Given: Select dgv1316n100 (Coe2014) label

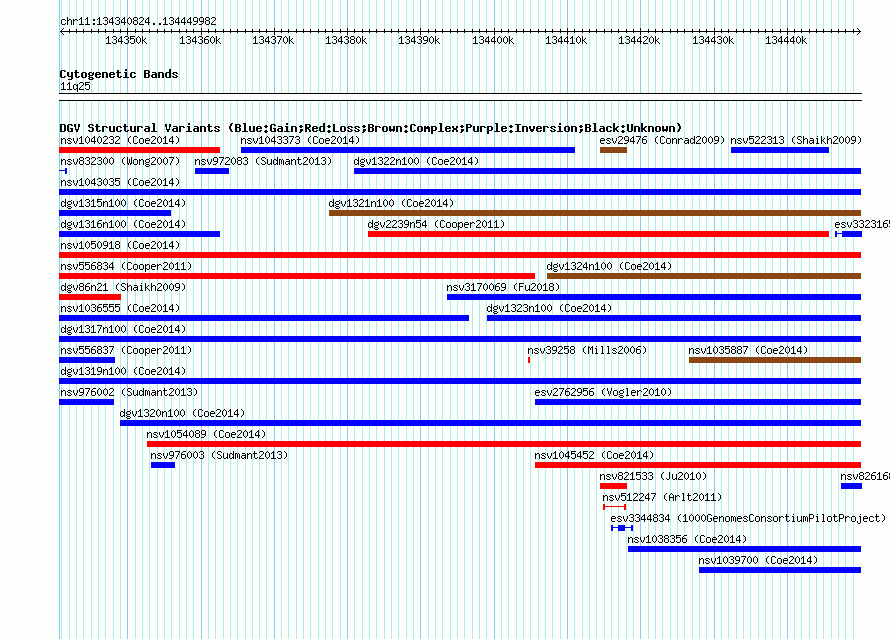Looking at the screenshot, I should click(123, 224).
